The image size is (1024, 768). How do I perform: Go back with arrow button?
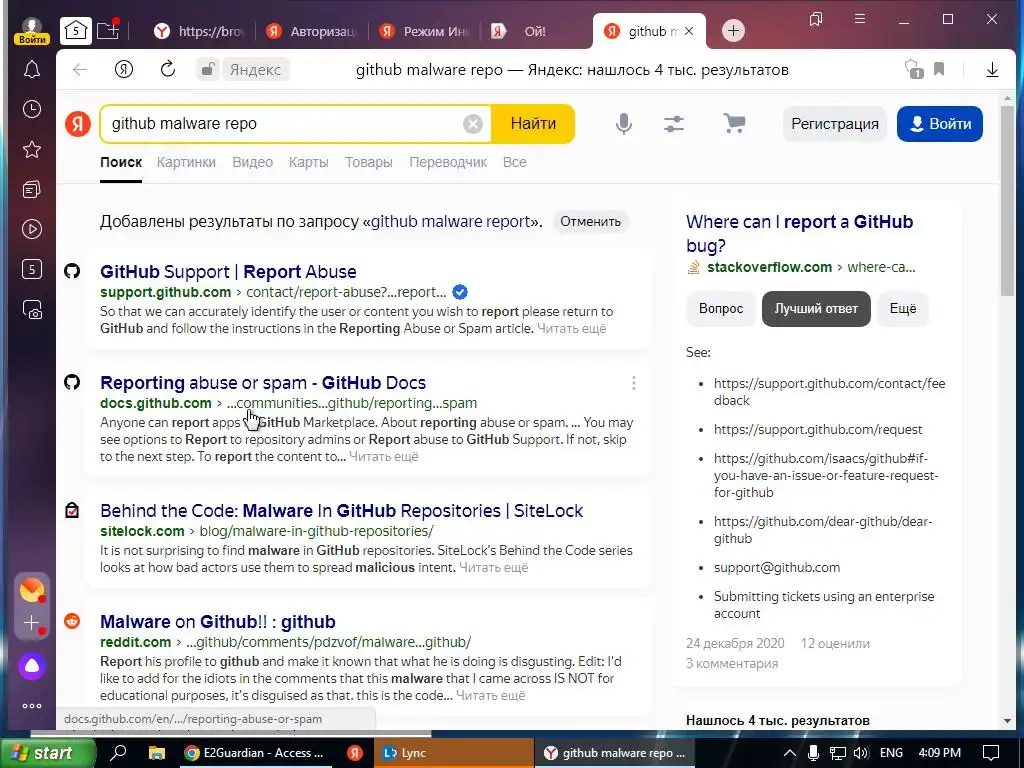80,69
